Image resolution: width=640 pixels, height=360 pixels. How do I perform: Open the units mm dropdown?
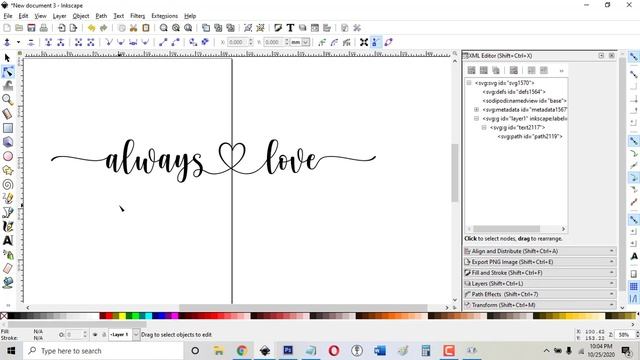(x=305, y=42)
